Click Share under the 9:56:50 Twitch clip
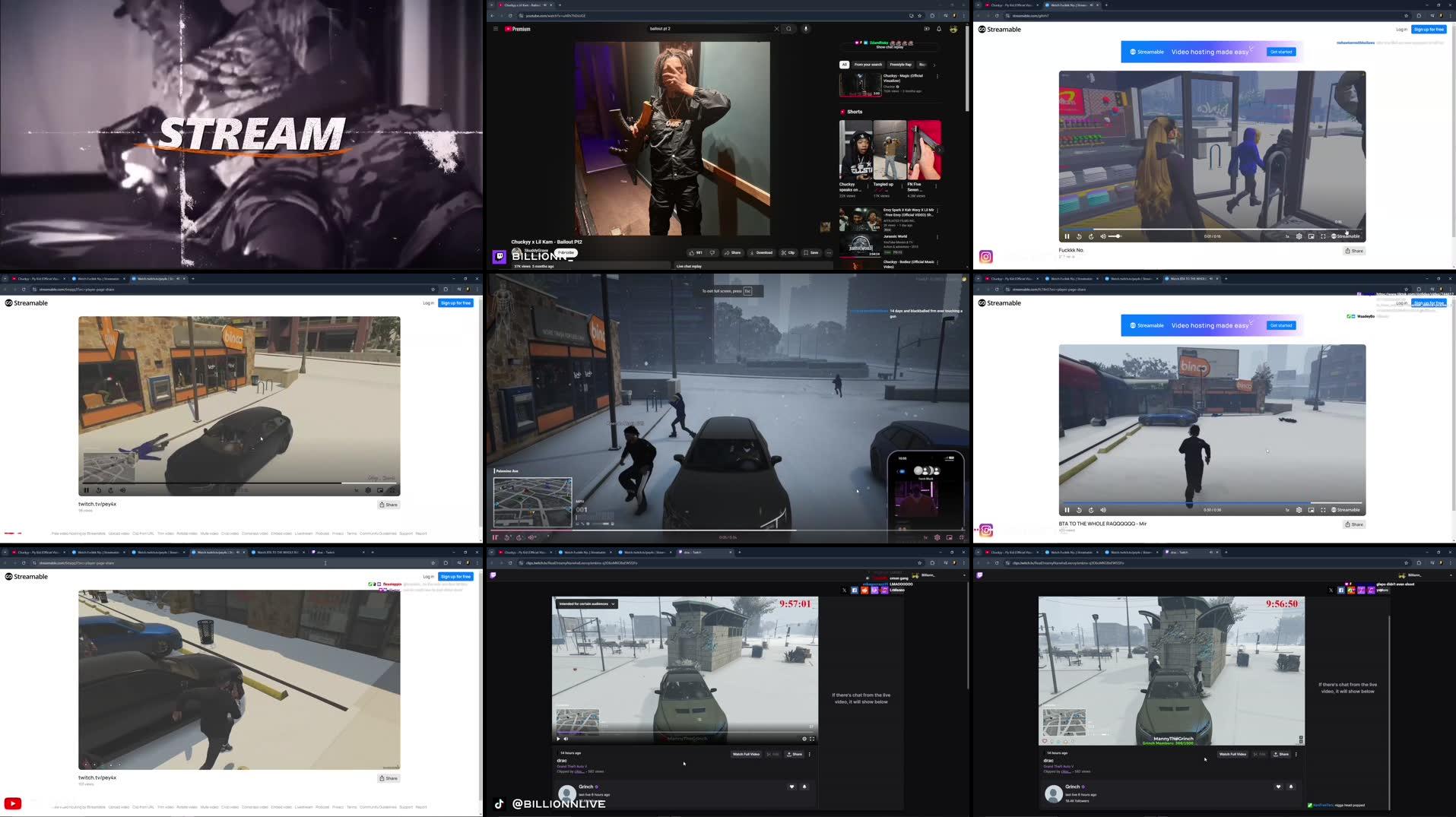 click(1281, 754)
